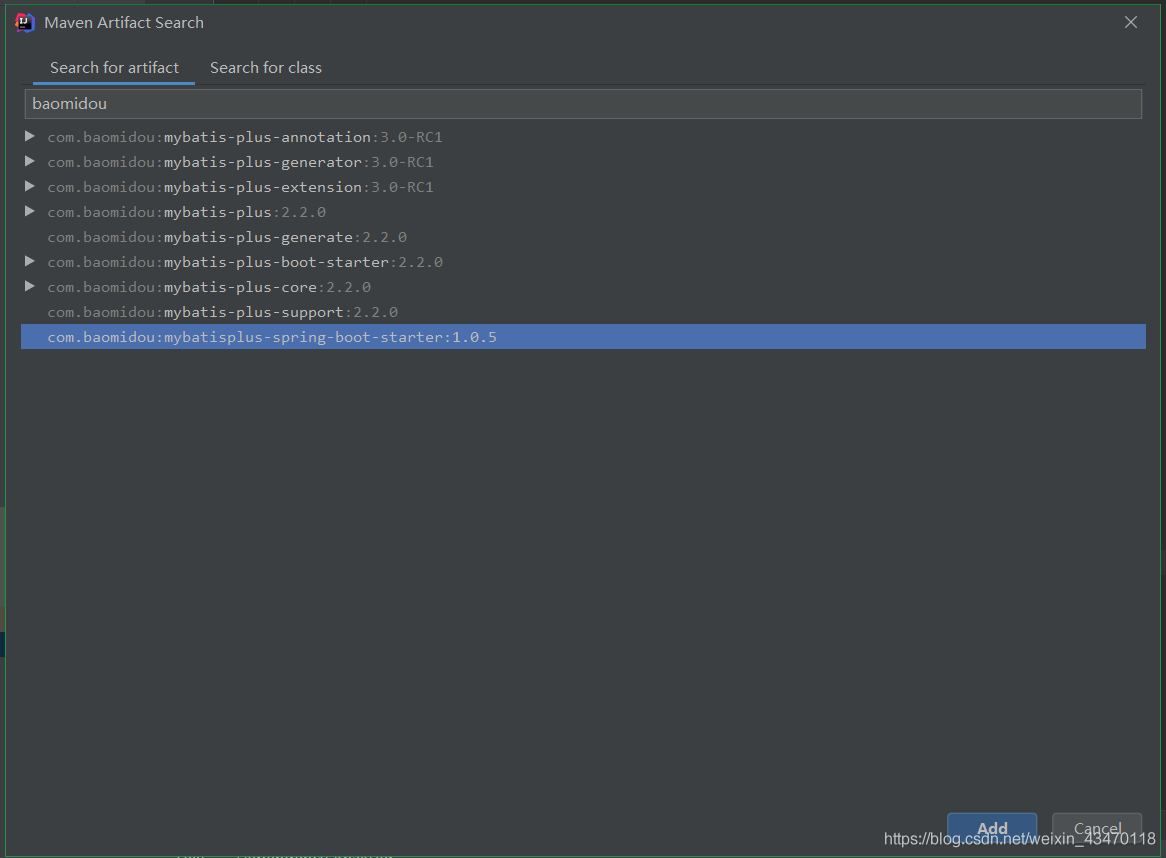Select com.baomidou:mybatis-plus-support:2.2.0

[222, 312]
